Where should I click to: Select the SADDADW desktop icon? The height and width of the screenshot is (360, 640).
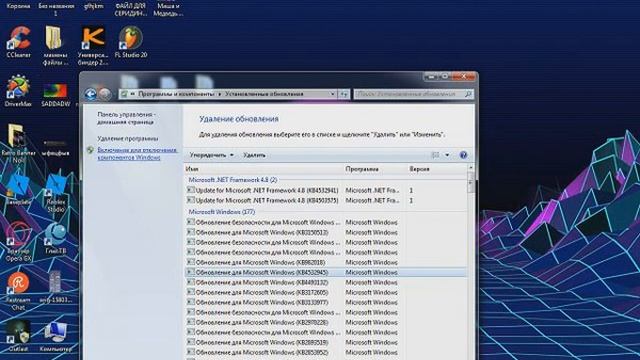[56, 95]
